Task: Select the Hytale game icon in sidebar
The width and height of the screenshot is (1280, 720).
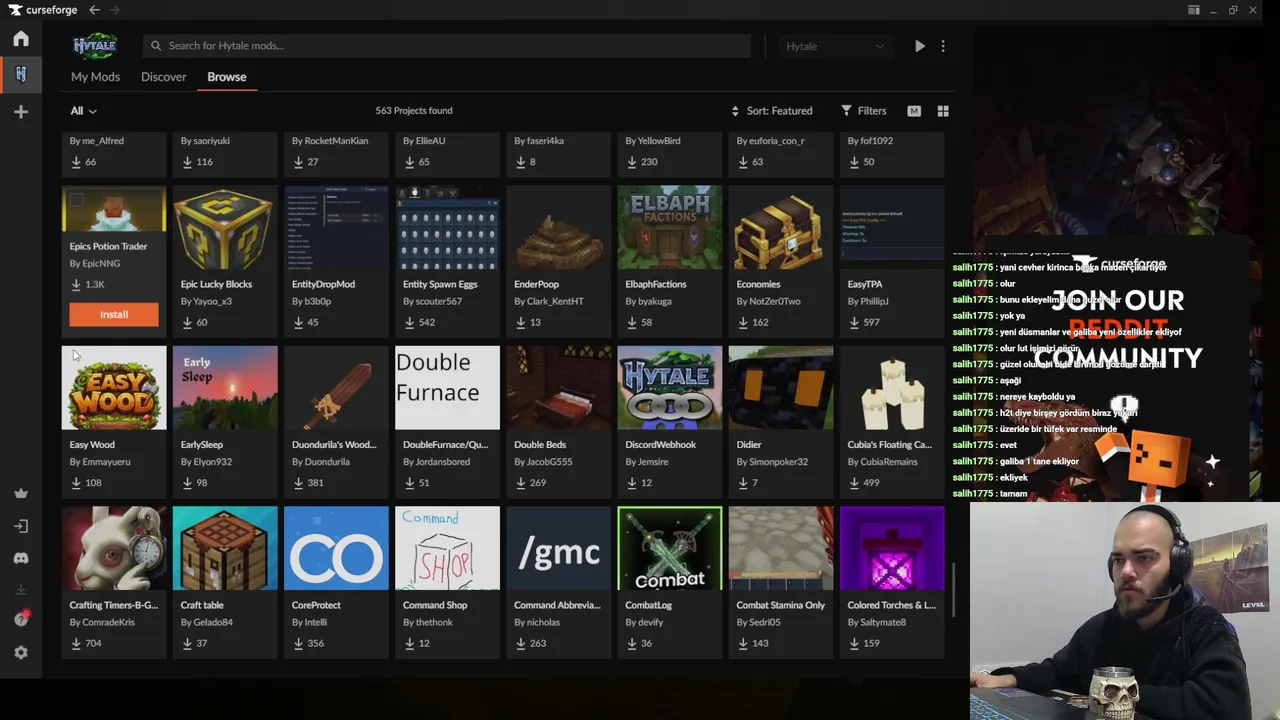Action: (21, 74)
